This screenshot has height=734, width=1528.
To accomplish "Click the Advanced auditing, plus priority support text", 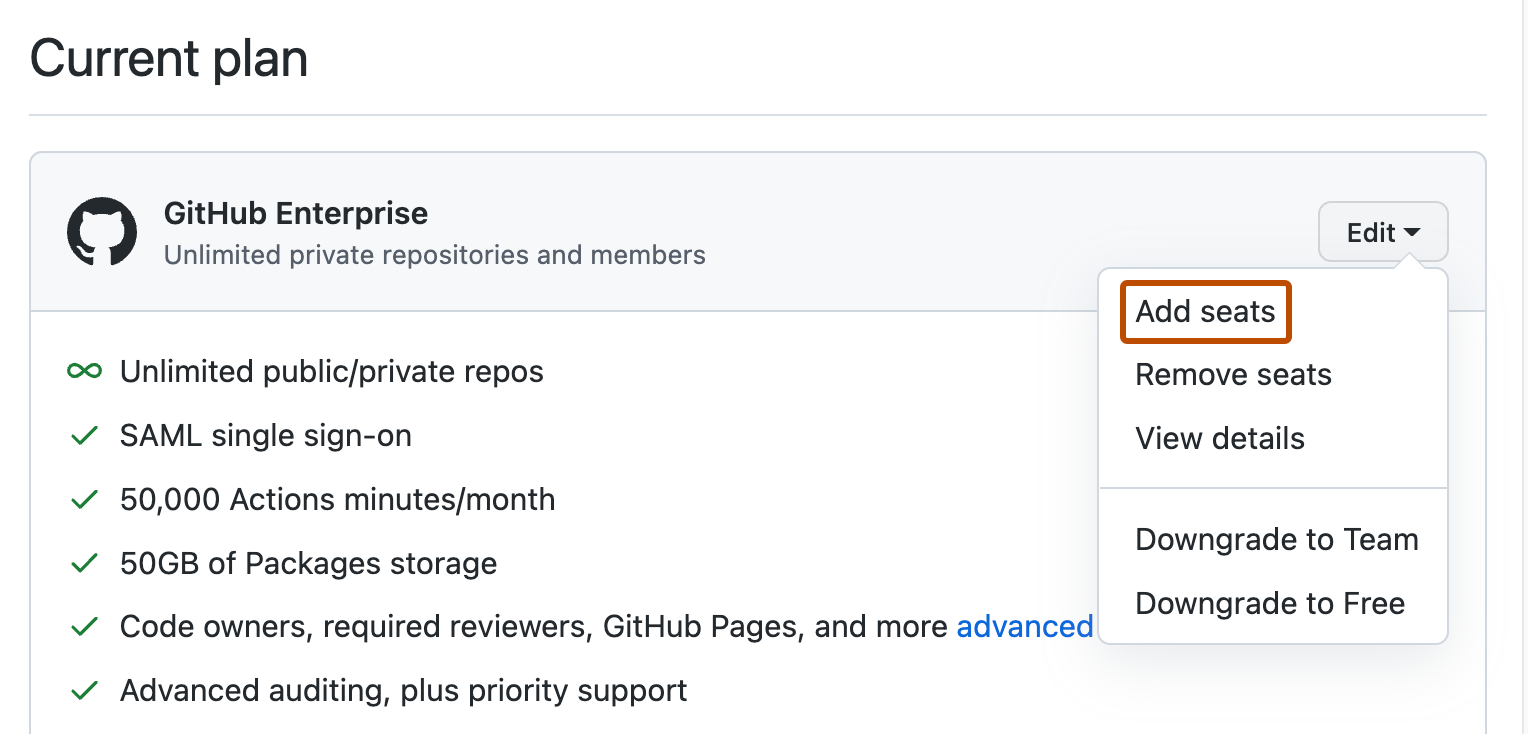I will click(403, 691).
